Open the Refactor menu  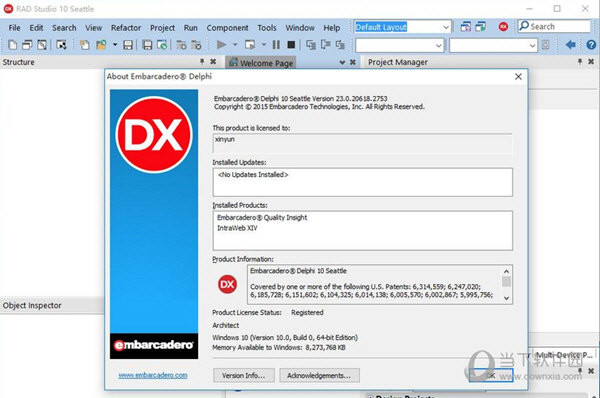coord(126,28)
